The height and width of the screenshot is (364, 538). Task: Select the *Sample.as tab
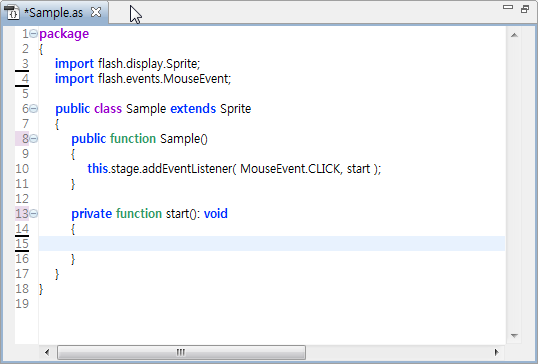tap(54, 13)
